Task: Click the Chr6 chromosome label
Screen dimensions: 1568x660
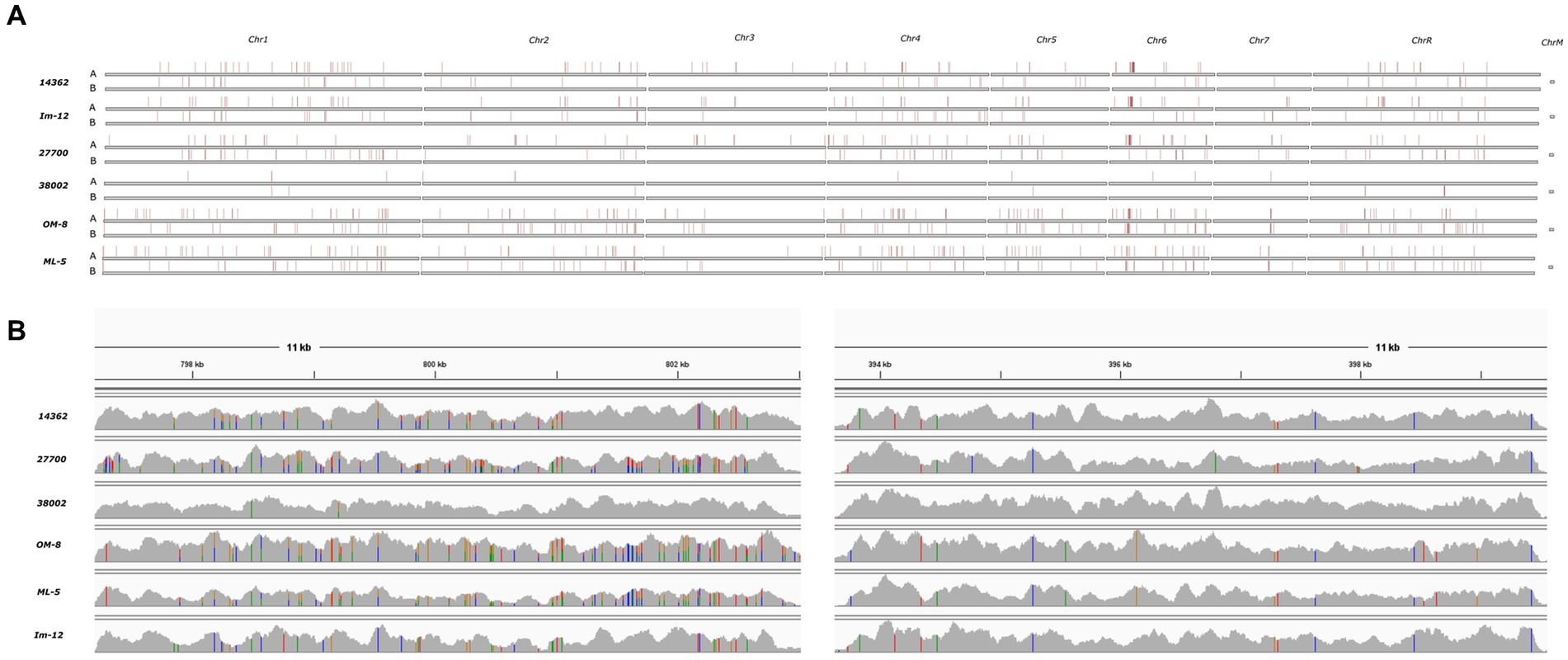Action: tap(1156, 40)
